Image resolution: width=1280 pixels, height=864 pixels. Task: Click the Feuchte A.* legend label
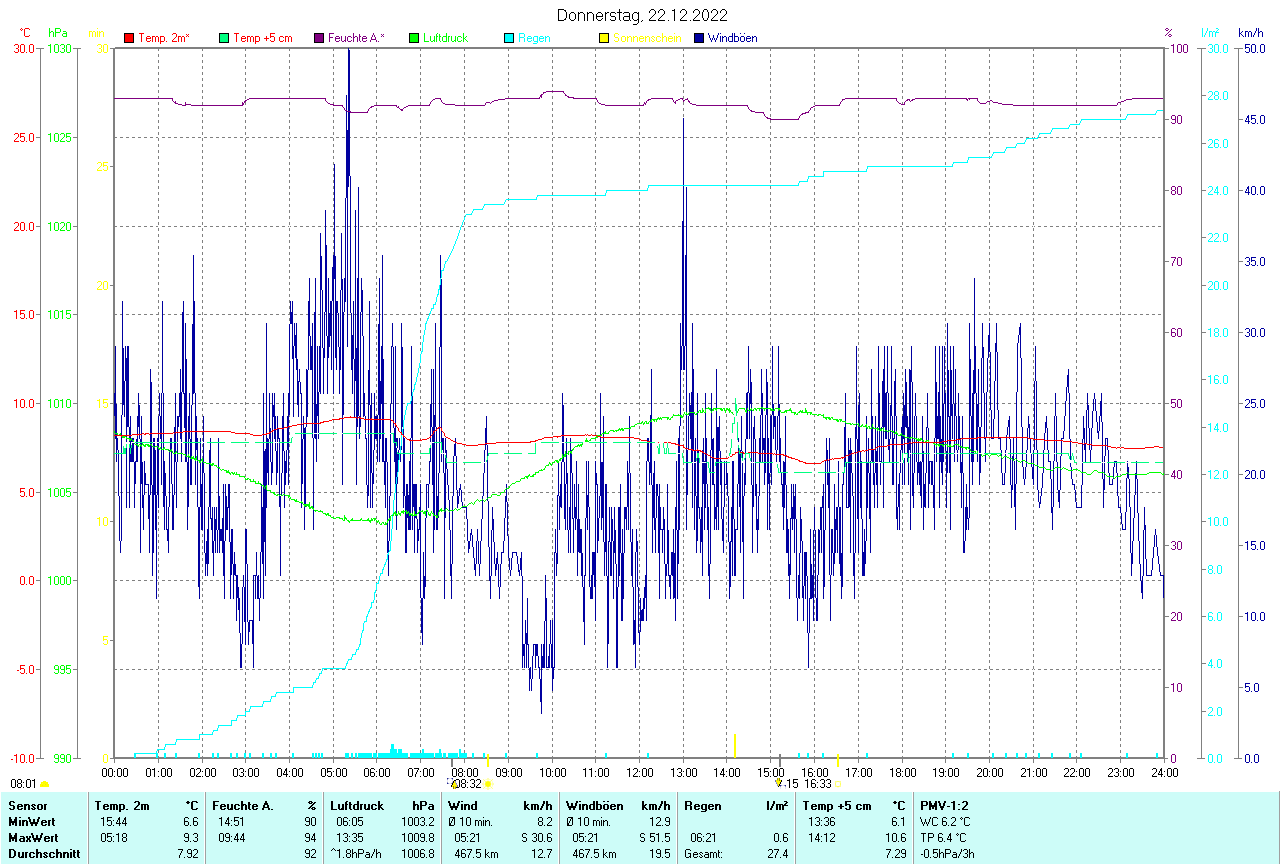point(357,38)
